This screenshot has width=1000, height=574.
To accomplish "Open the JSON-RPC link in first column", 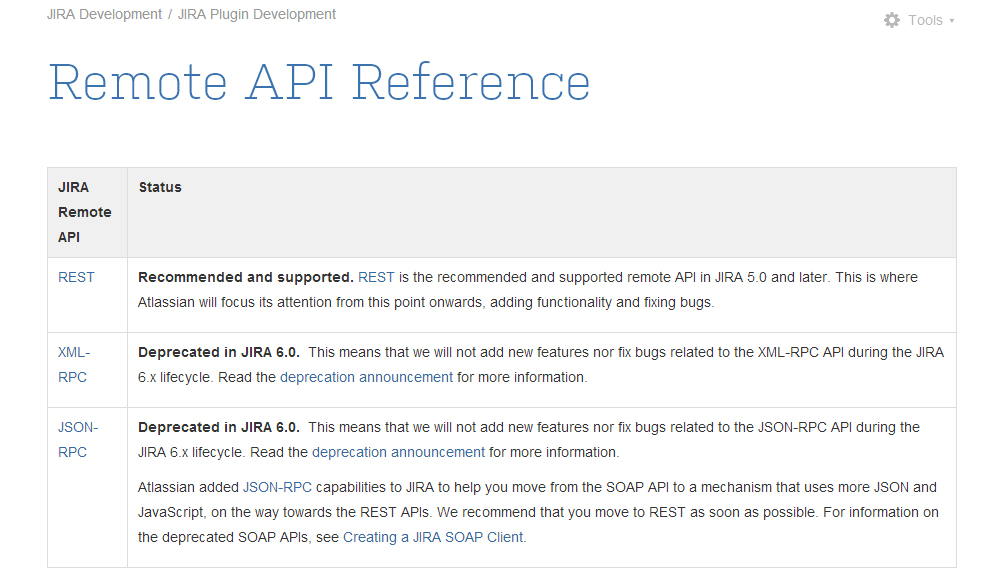I will 78,439.
